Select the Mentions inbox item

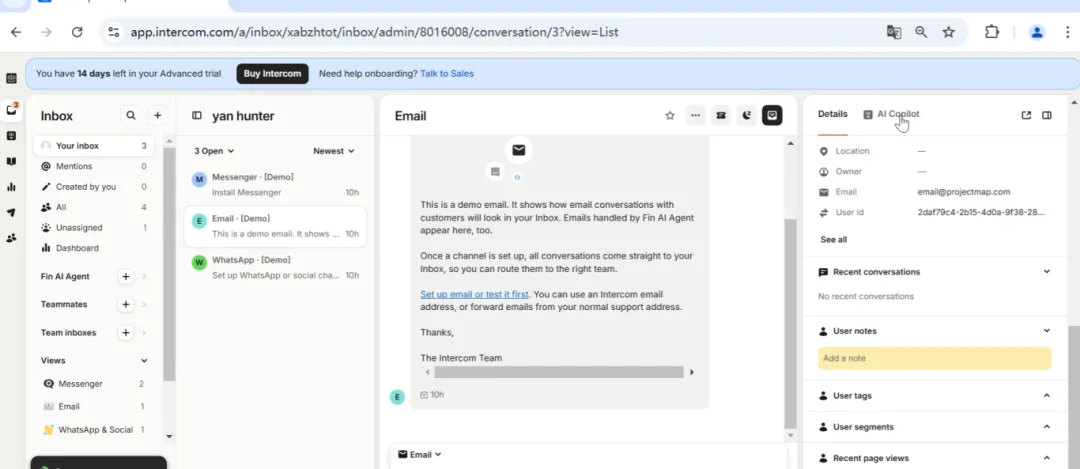[x=74, y=166]
